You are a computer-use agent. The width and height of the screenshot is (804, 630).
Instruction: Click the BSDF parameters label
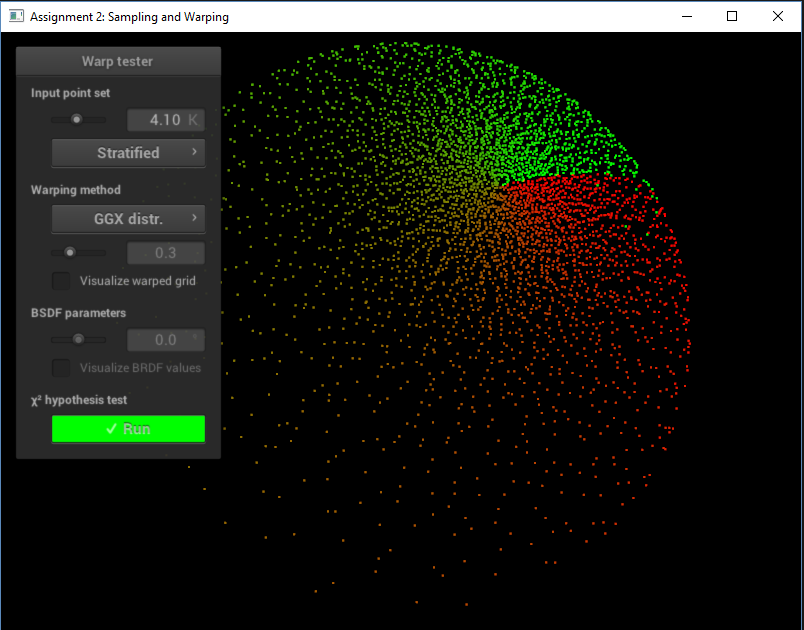pos(78,313)
